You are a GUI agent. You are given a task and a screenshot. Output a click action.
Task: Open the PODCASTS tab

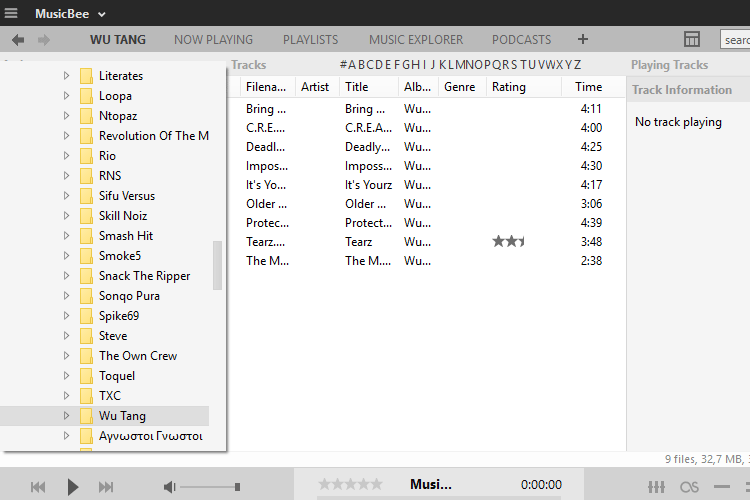(x=521, y=40)
